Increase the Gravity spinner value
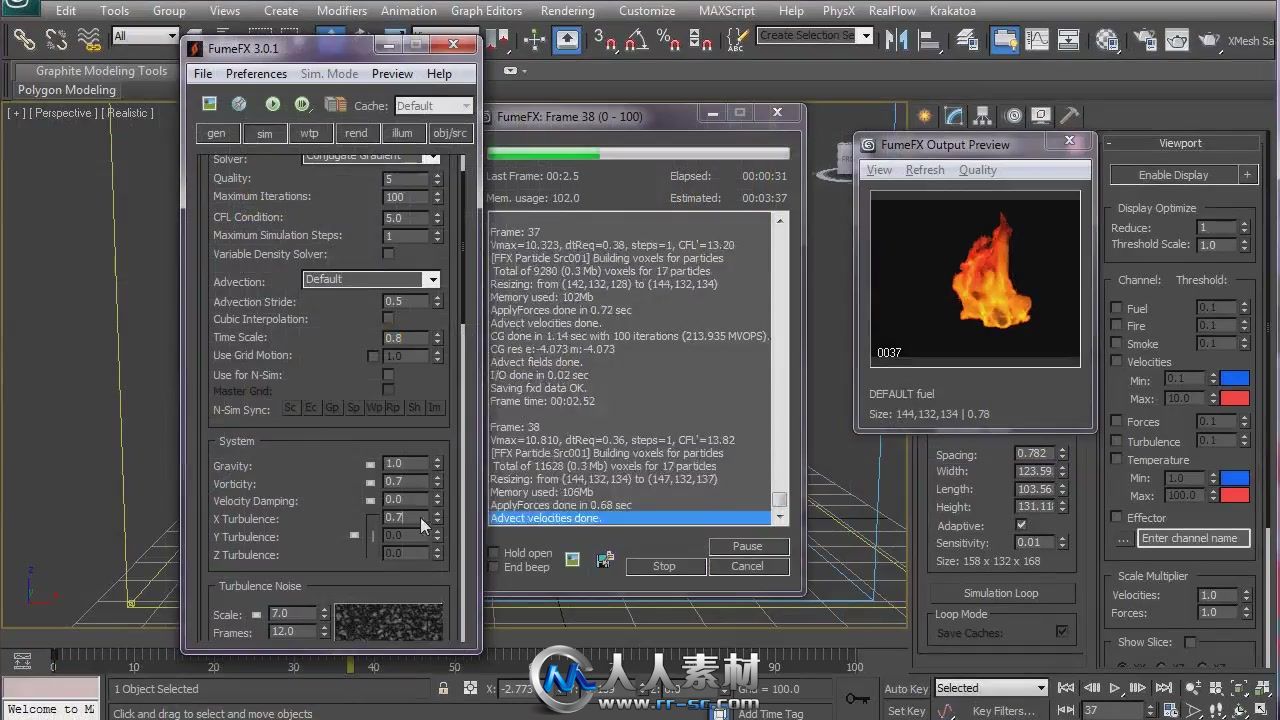Viewport: 1280px width, 720px height. [x=437, y=461]
